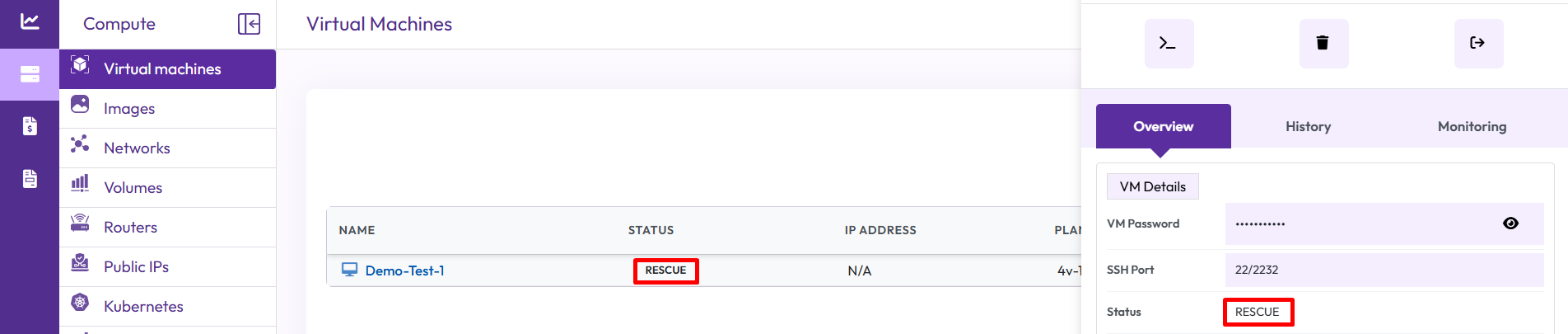Open the documents icon in left rail
Screen dimensions: 1568x334
[x=30, y=178]
